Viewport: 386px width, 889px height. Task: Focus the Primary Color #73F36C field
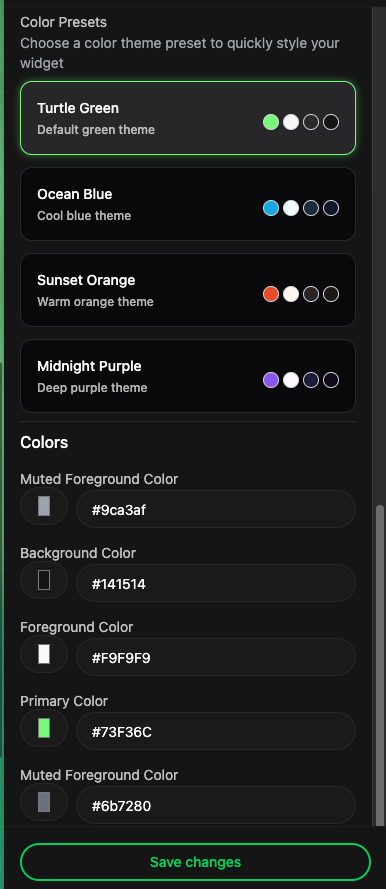coord(216,731)
